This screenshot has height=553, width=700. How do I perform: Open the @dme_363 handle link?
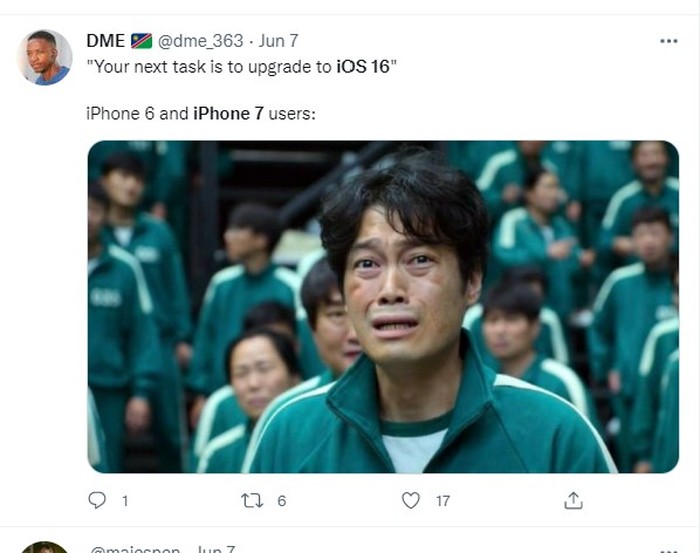tap(200, 41)
